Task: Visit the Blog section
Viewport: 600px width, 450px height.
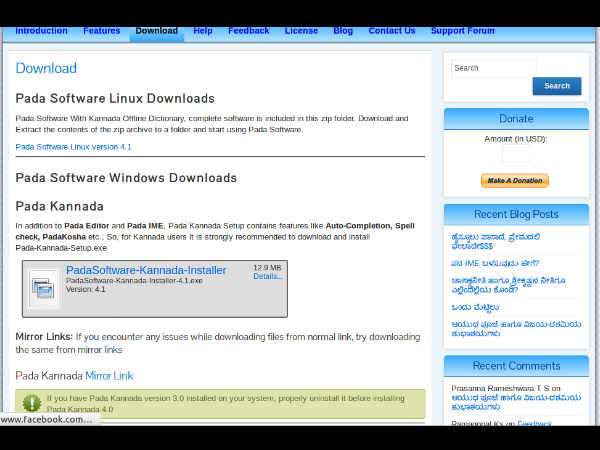Action: (343, 31)
